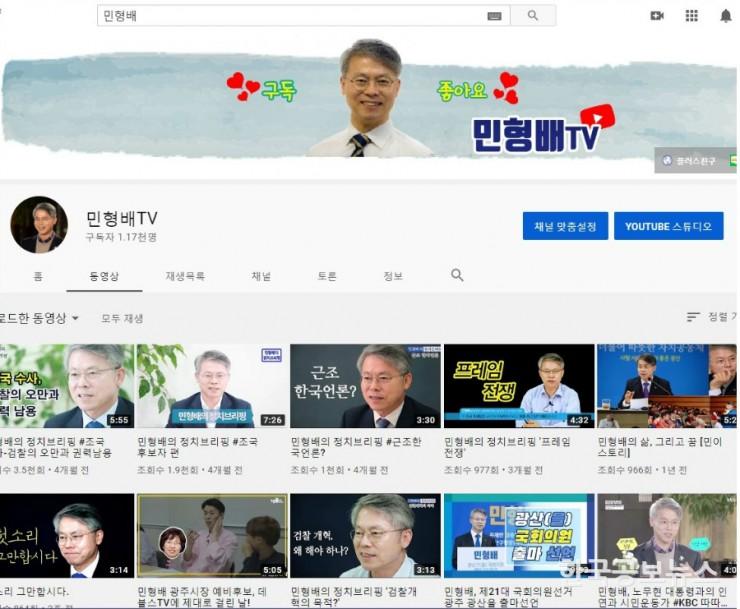Click the title 민형배의 정치브리핑 #조국 후보자 편
Image resolution: width=740 pixels, height=609 pixels.
tap(197, 447)
